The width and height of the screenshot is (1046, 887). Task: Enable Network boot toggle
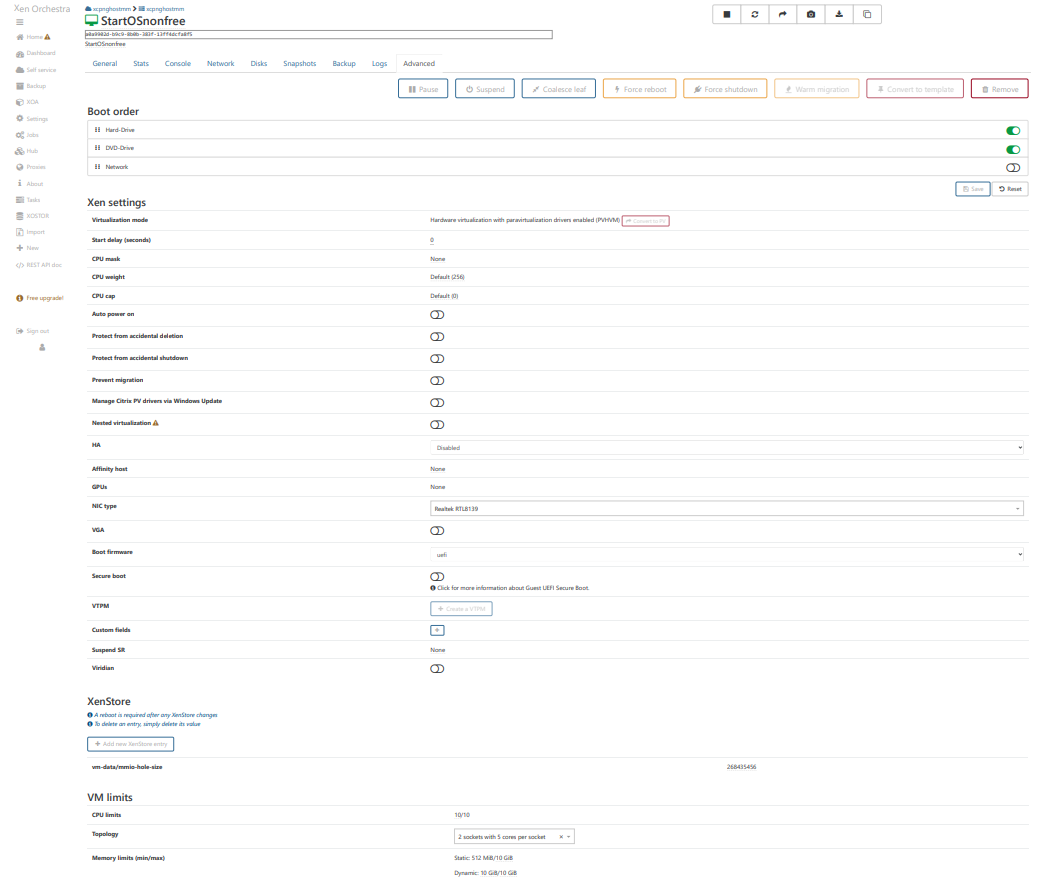click(x=1013, y=167)
